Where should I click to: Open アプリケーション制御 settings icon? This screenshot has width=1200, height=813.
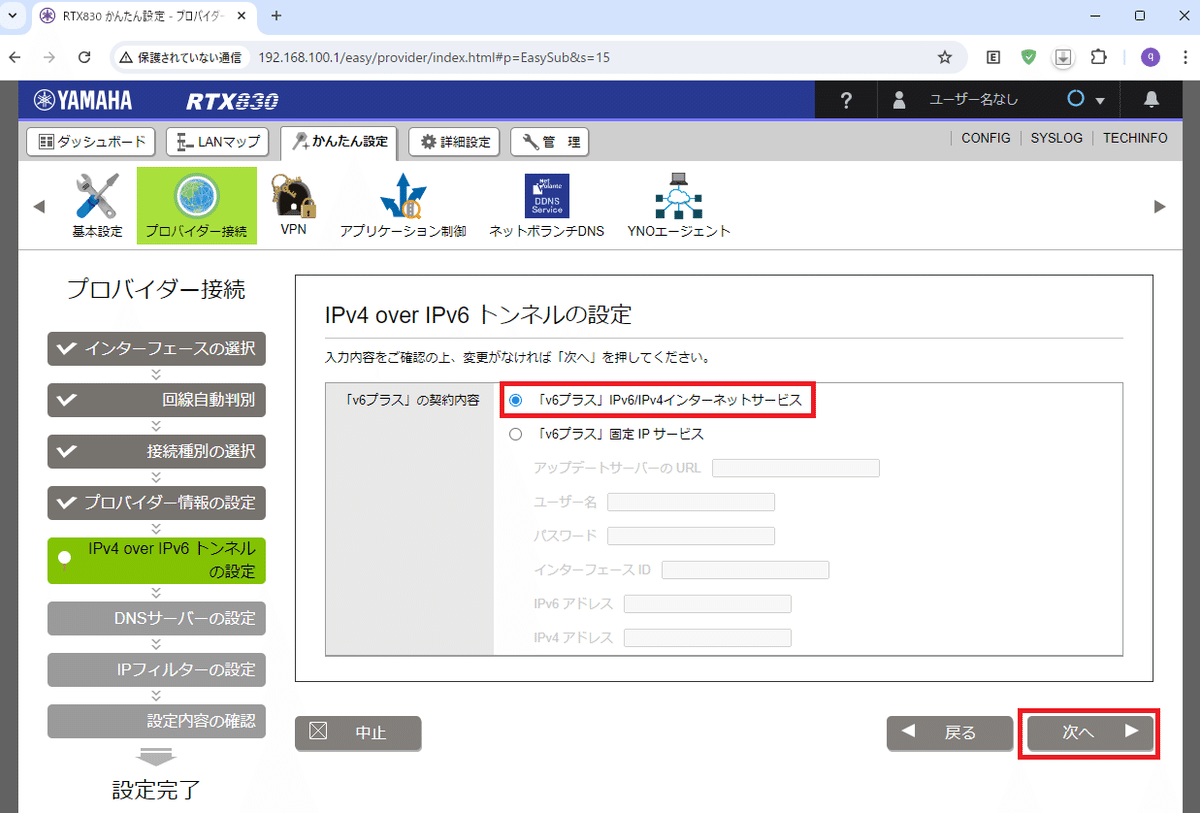pyautogui.click(x=403, y=196)
